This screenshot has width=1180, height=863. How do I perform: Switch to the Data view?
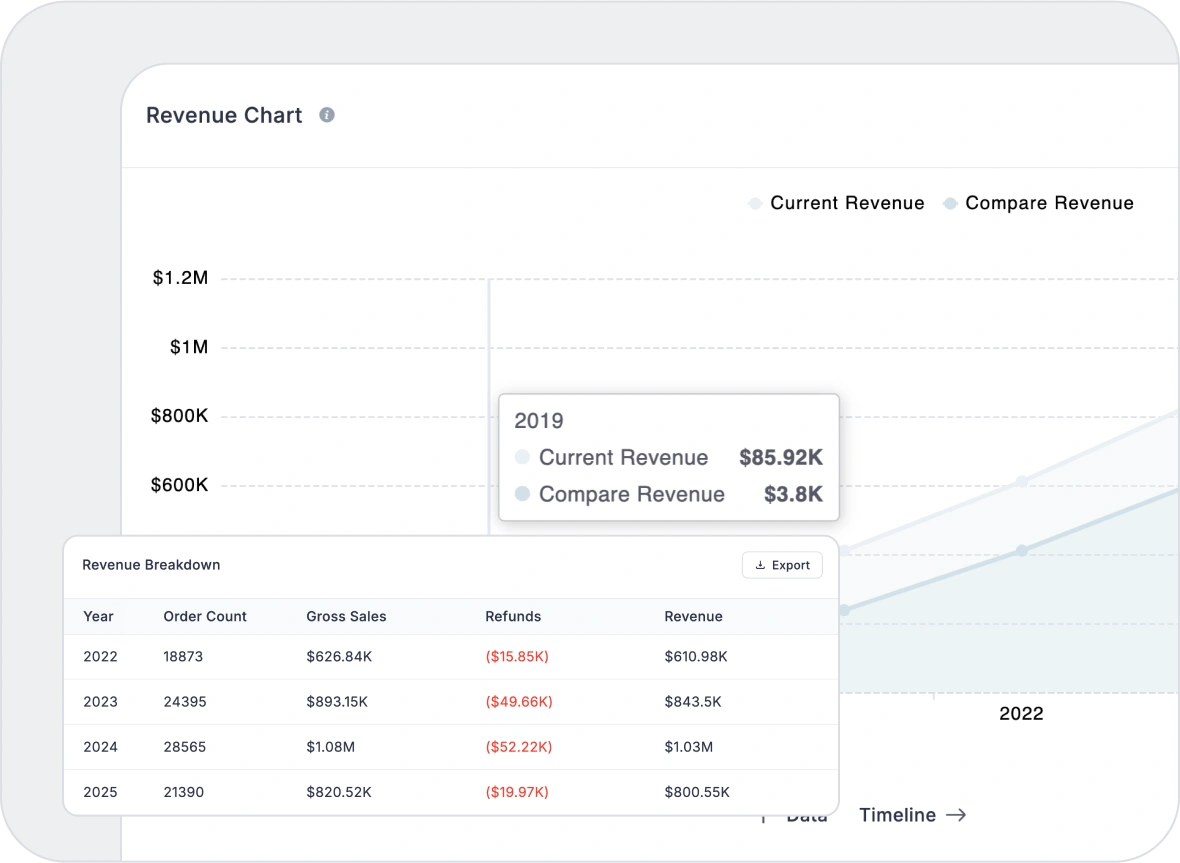click(806, 815)
